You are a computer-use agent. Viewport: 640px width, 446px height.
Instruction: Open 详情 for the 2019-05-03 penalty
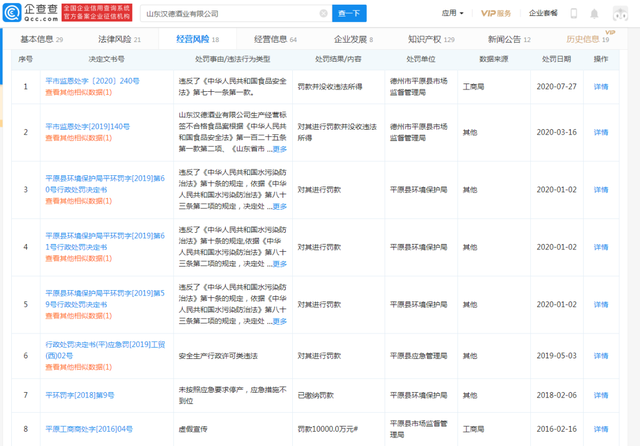tap(601, 356)
